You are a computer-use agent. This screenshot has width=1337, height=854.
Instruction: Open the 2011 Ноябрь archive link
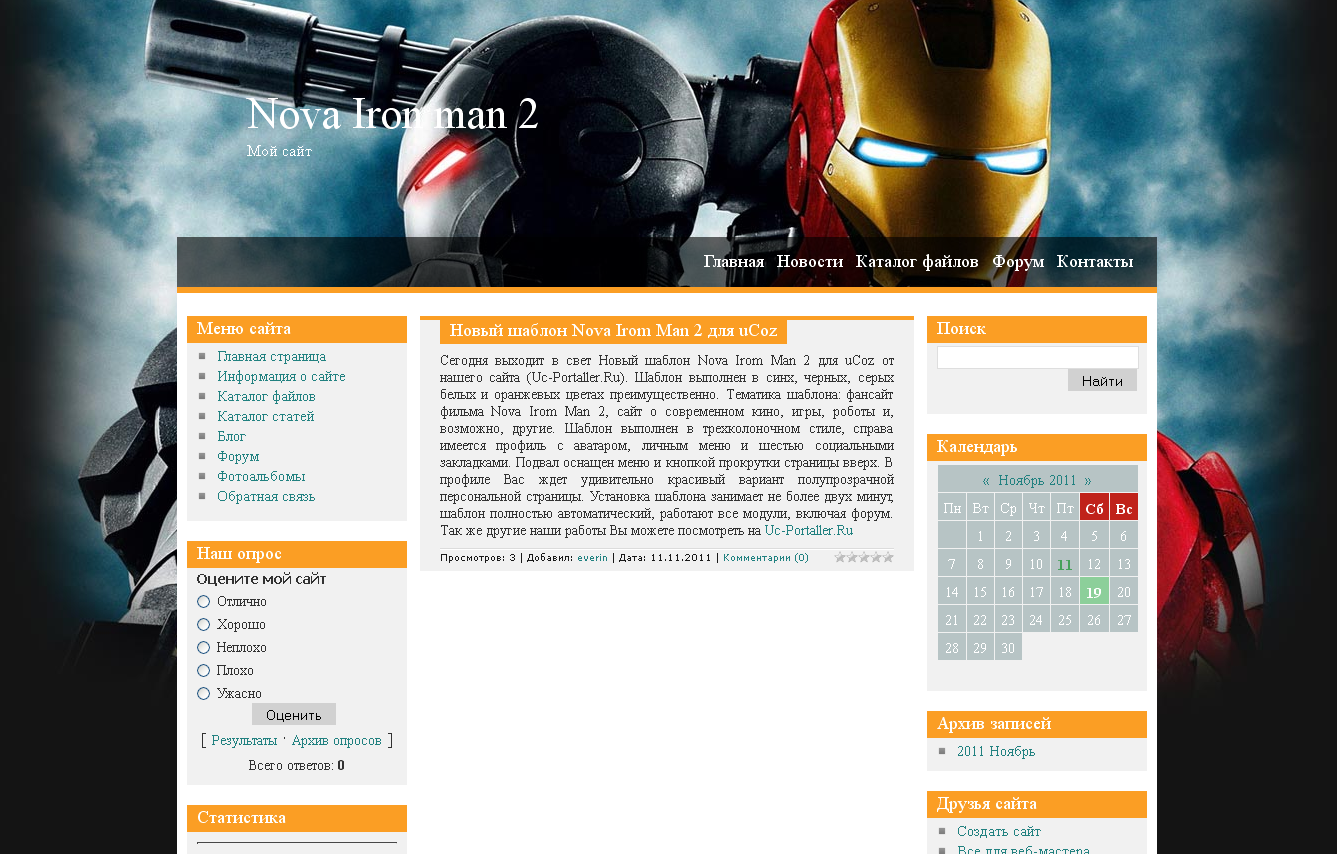click(996, 751)
